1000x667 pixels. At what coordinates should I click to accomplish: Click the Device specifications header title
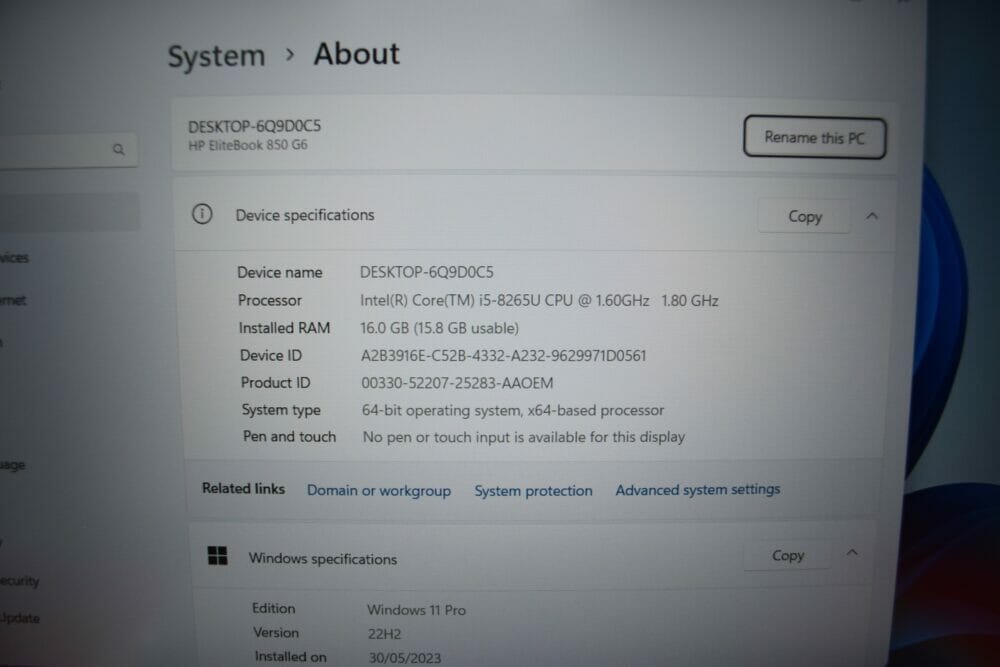305,216
